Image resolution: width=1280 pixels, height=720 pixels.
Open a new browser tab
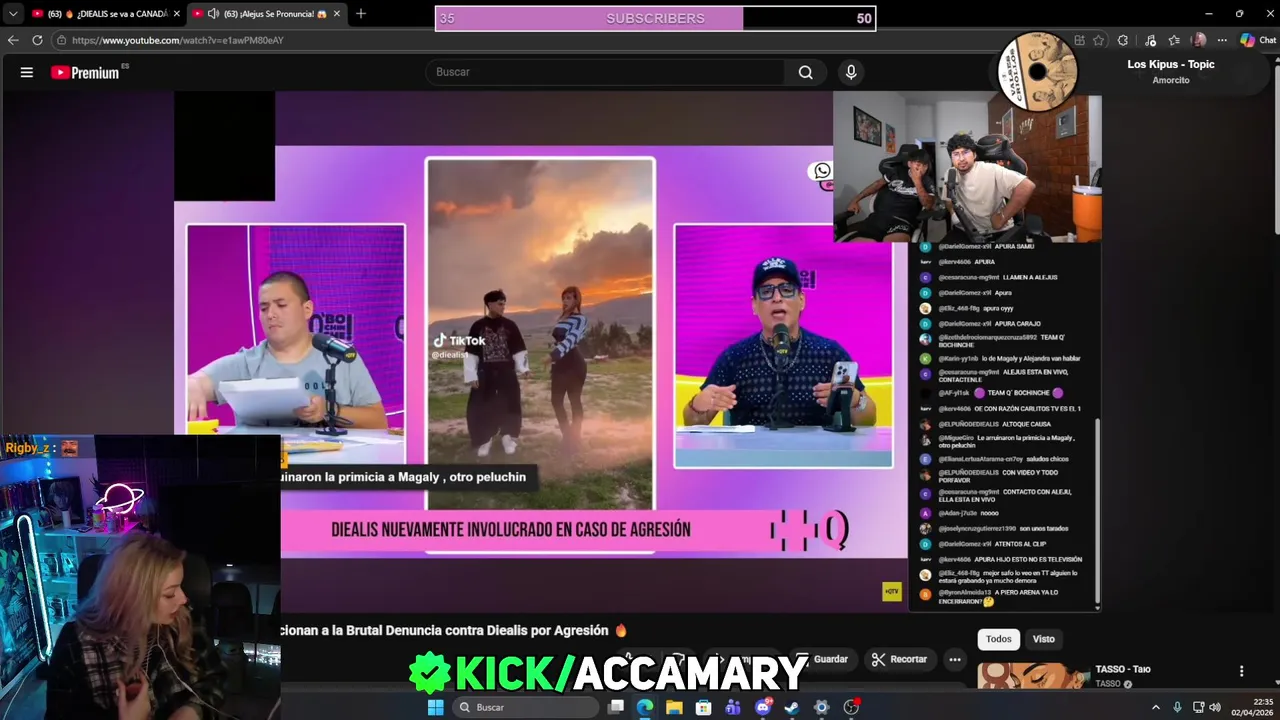coord(361,13)
